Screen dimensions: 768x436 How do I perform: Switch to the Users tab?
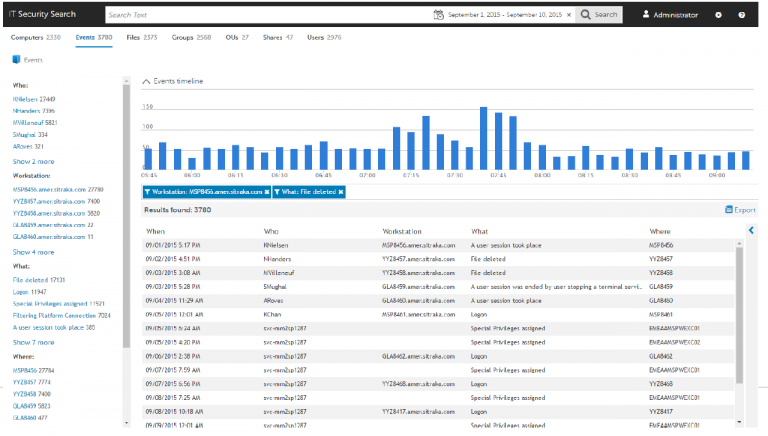pyautogui.click(x=324, y=37)
